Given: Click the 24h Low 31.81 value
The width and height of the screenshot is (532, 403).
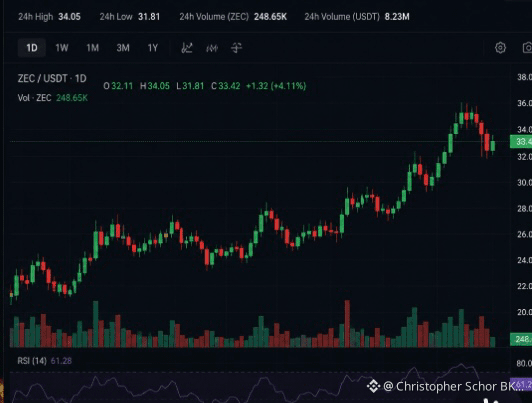Looking at the screenshot, I should tap(130, 17).
